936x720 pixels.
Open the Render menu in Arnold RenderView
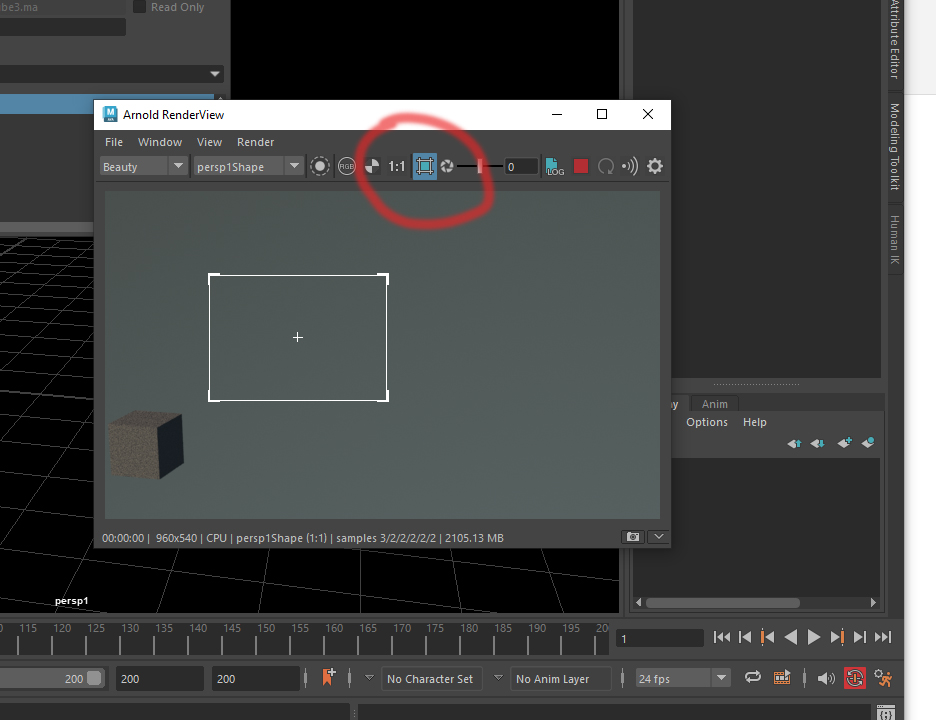(255, 142)
